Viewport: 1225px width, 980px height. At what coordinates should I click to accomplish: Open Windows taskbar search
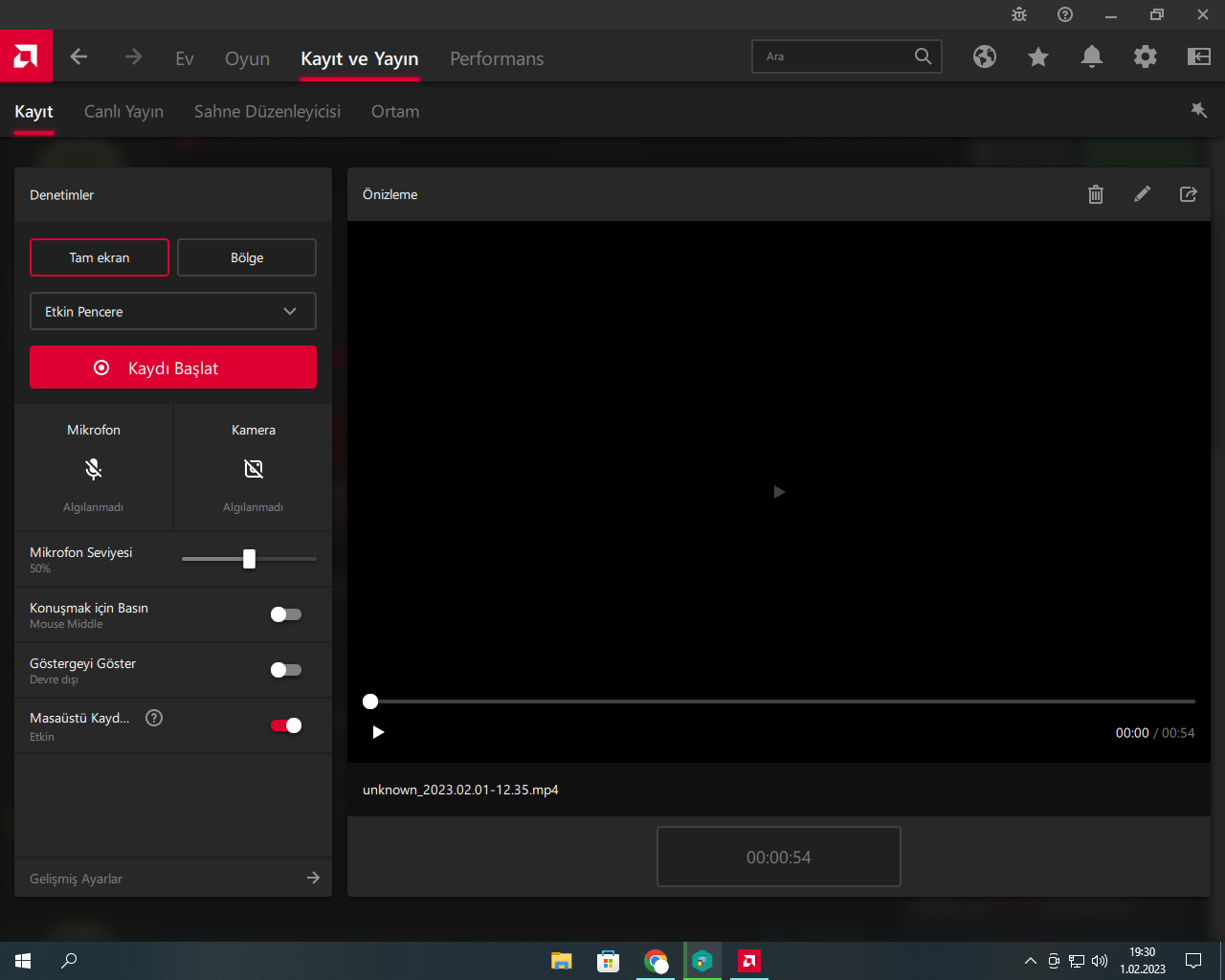69,961
